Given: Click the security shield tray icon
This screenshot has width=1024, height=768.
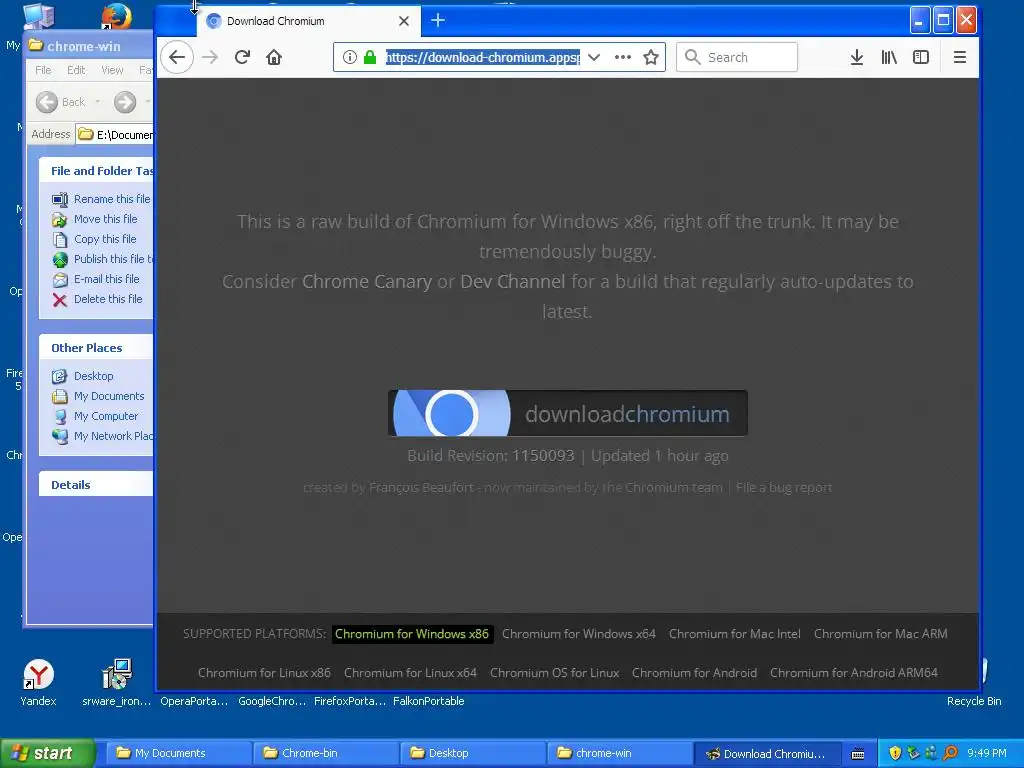Looking at the screenshot, I should [x=895, y=753].
